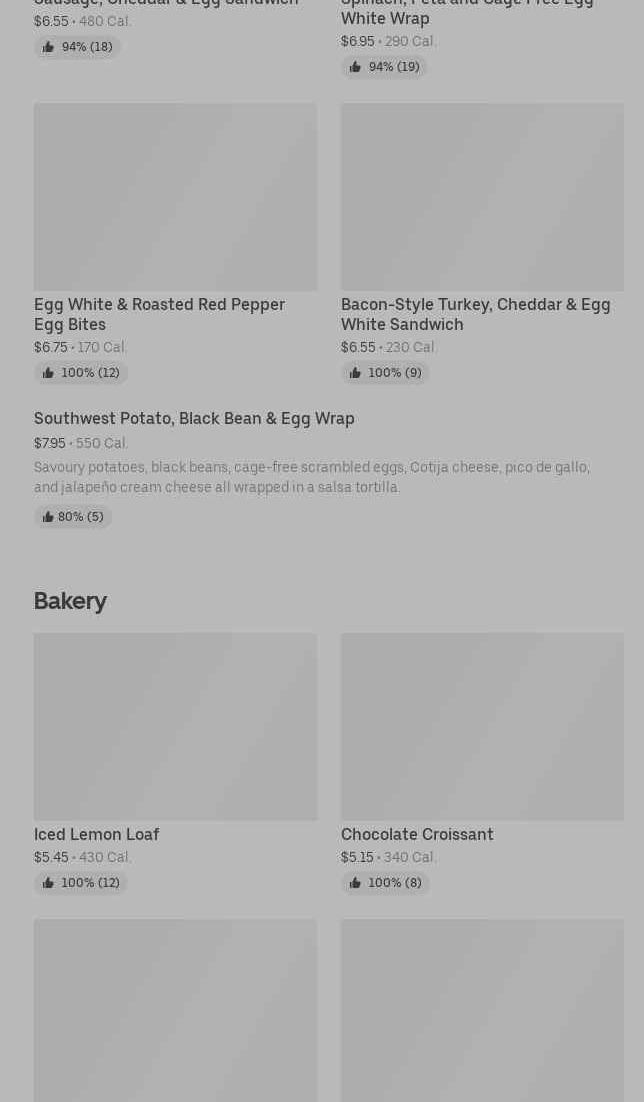Open Southwest Potato, Black Bean & Egg Wrap
This screenshot has width=644, height=1102.
coord(194,418)
